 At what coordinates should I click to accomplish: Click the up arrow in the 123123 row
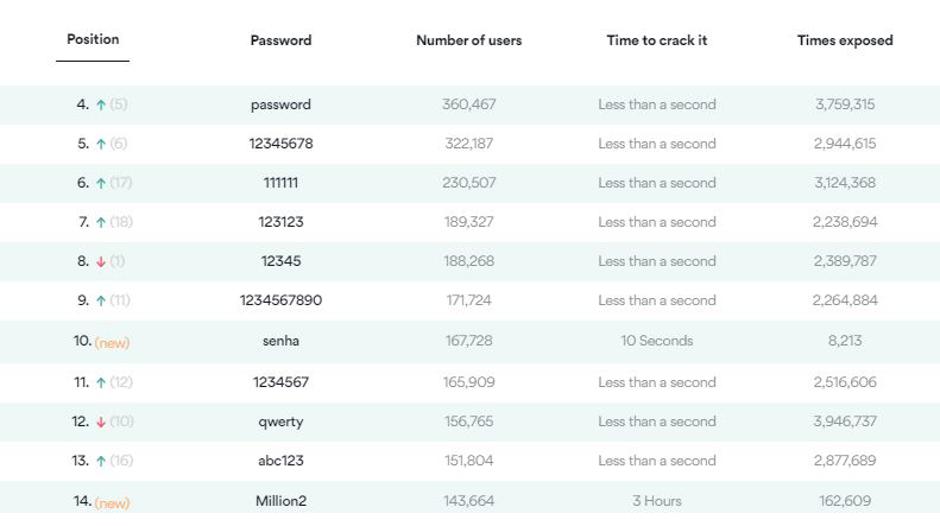[100, 223]
